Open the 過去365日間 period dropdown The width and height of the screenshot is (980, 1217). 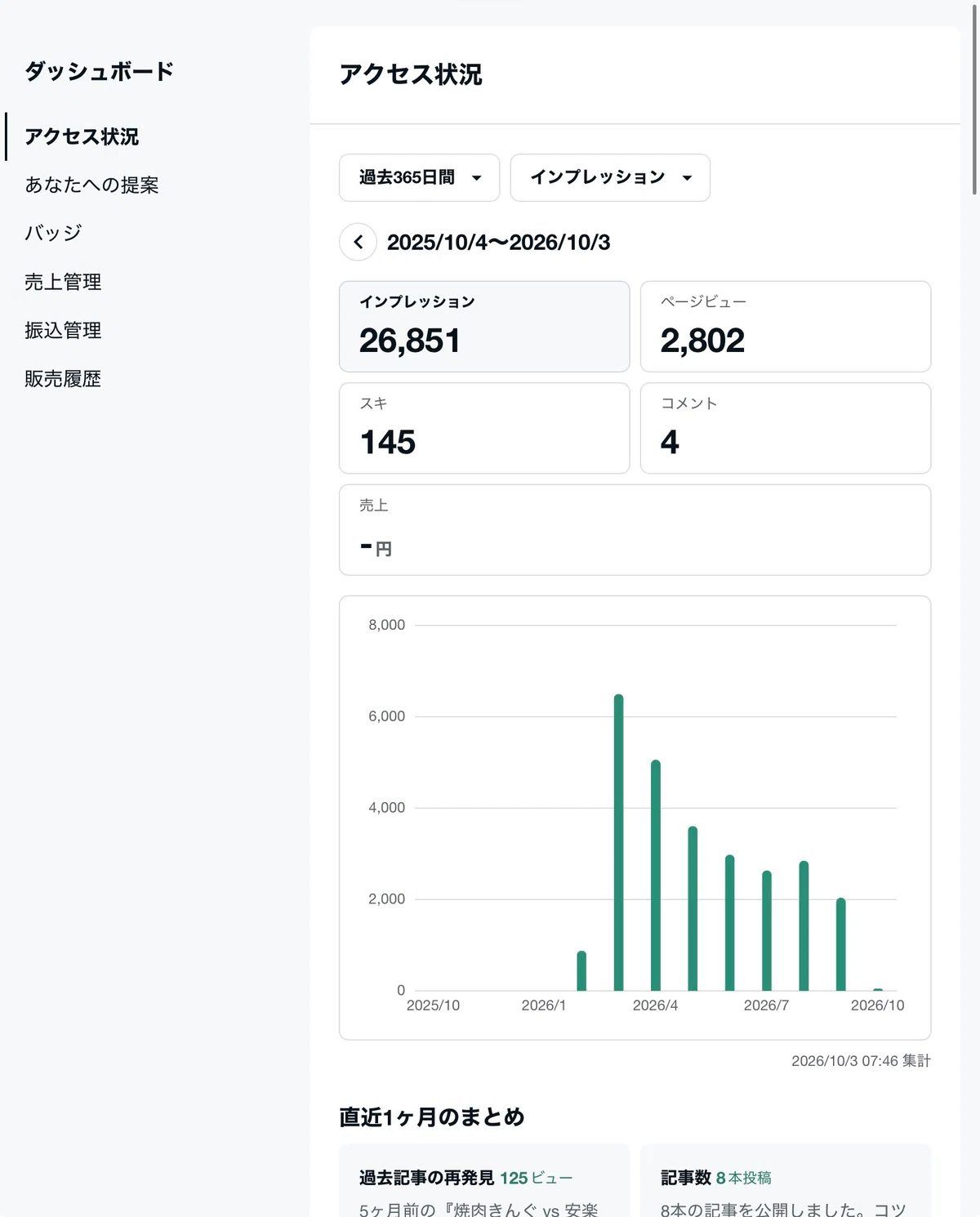coord(419,177)
